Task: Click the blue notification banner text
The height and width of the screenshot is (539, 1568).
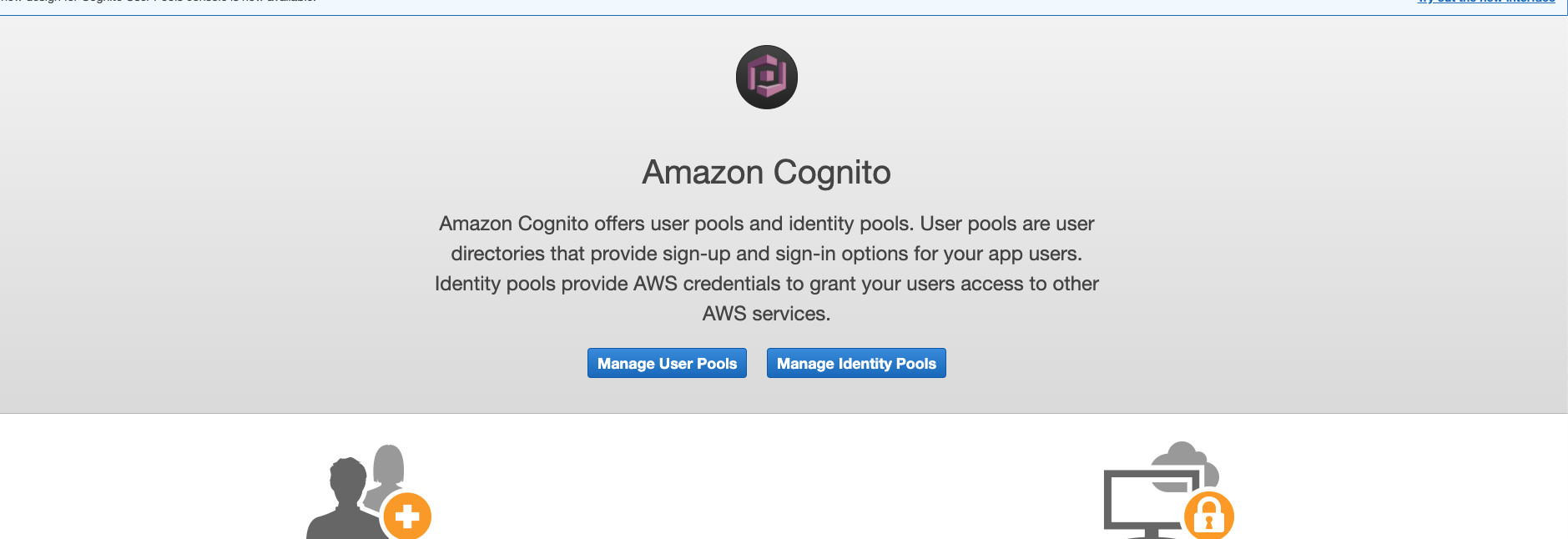Action: pyautogui.click(x=159, y=2)
